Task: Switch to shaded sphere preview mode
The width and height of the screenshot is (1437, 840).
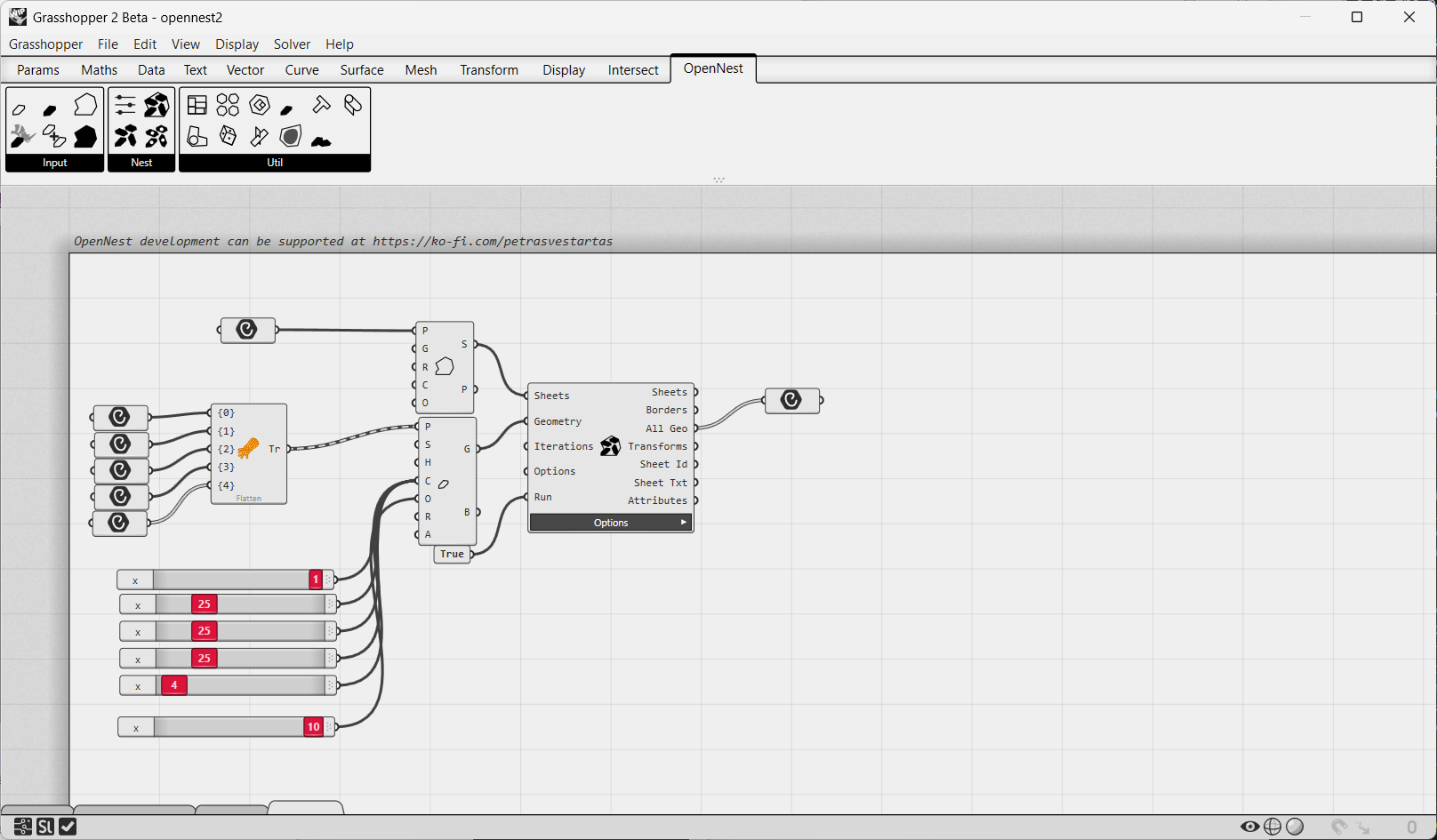Action: [x=1295, y=827]
